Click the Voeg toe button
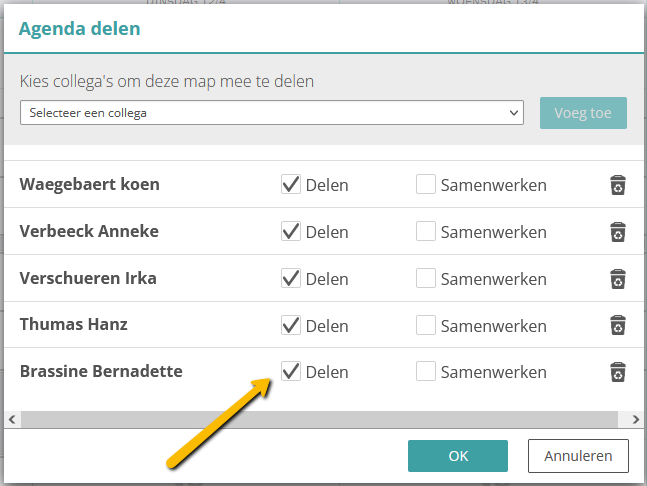 583,113
